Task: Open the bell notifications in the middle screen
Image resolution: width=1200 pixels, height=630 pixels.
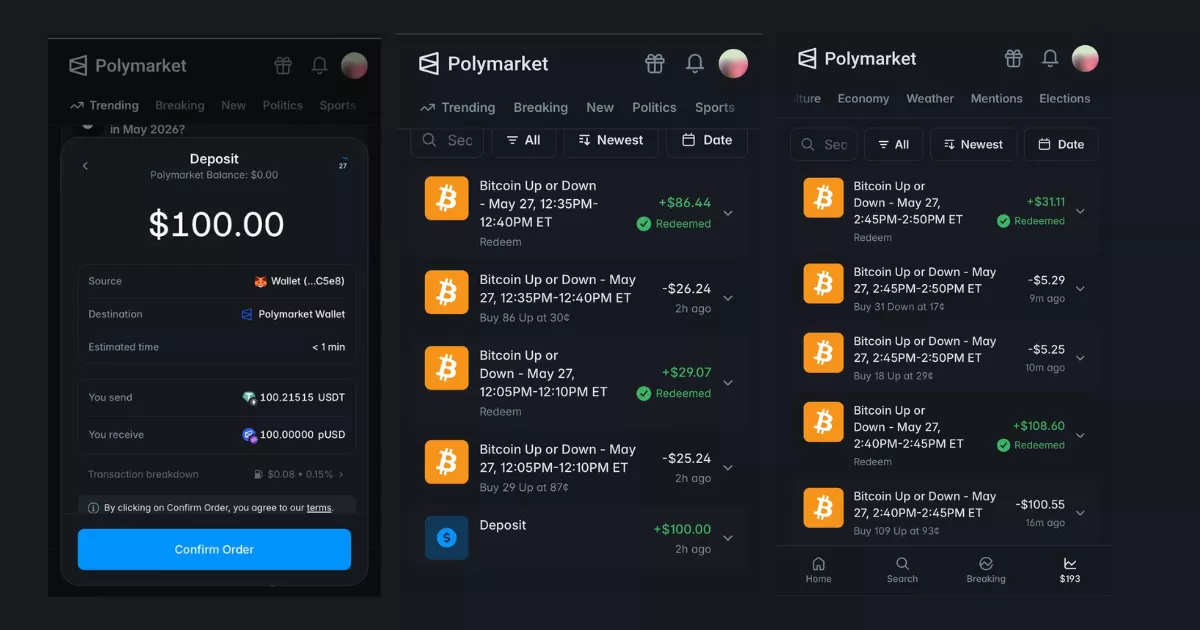Action: 695,64
